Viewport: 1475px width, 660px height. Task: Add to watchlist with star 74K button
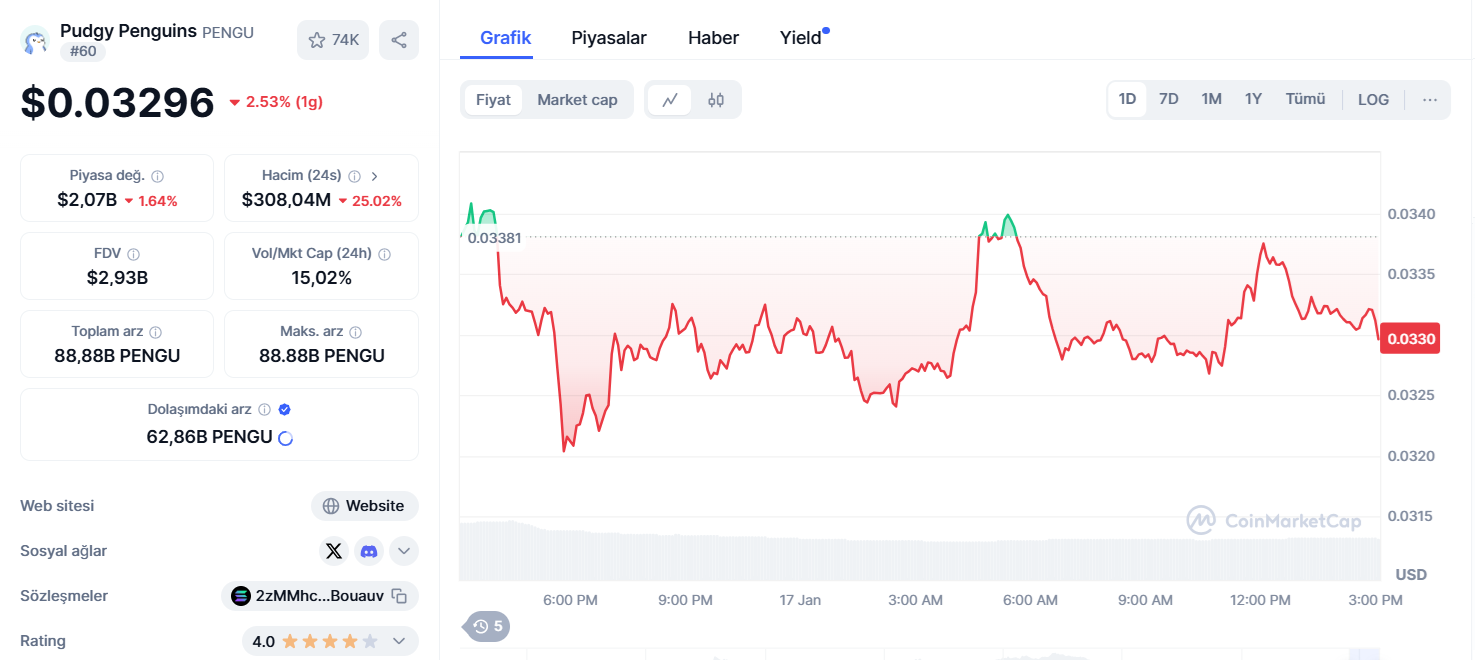pyautogui.click(x=334, y=40)
